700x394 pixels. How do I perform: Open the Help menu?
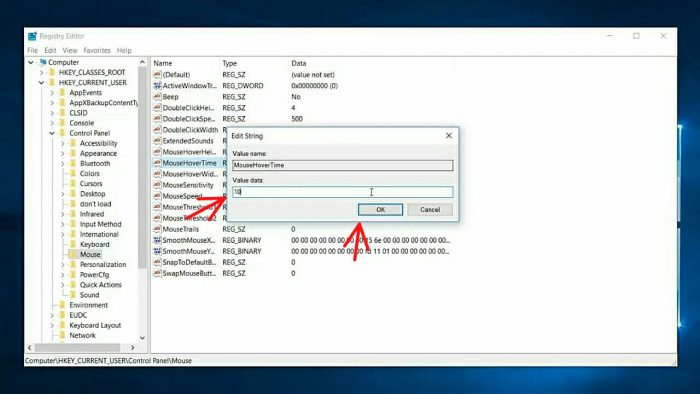[x=124, y=50]
